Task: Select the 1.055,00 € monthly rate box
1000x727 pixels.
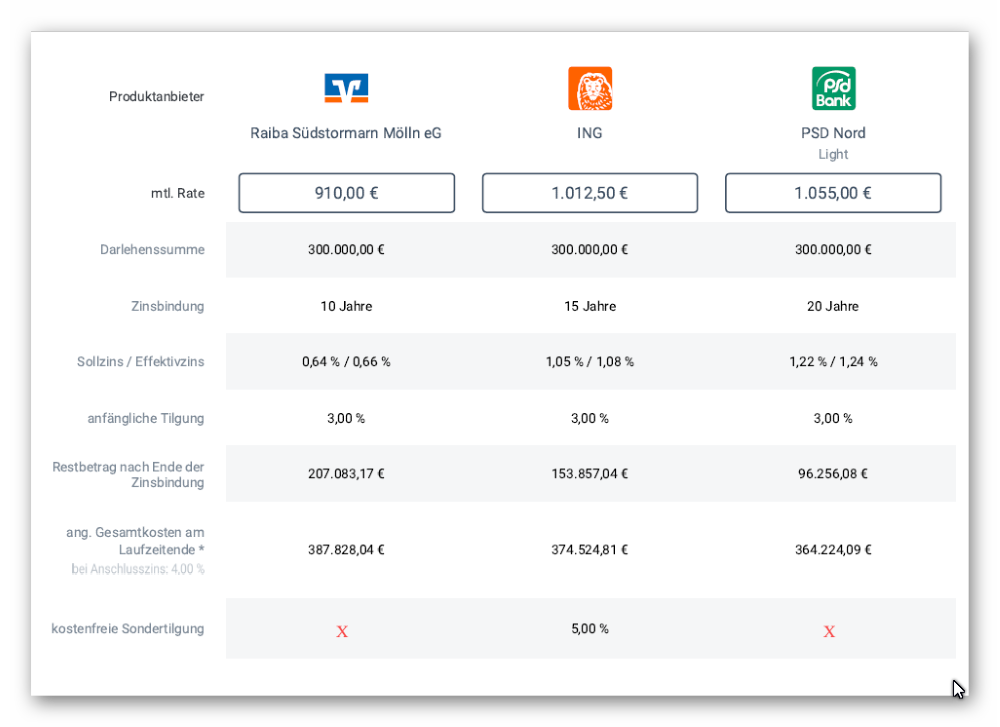Action: click(833, 193)
